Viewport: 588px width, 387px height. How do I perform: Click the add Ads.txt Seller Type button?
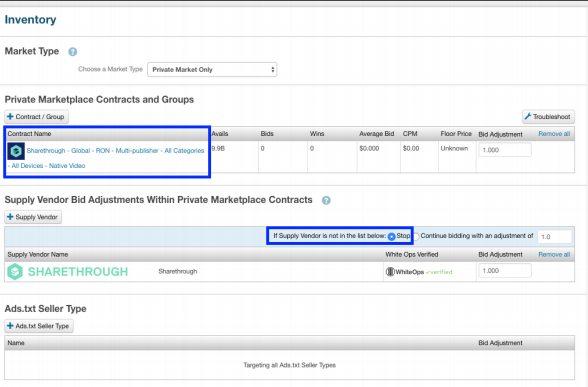[x=39, y=326]
